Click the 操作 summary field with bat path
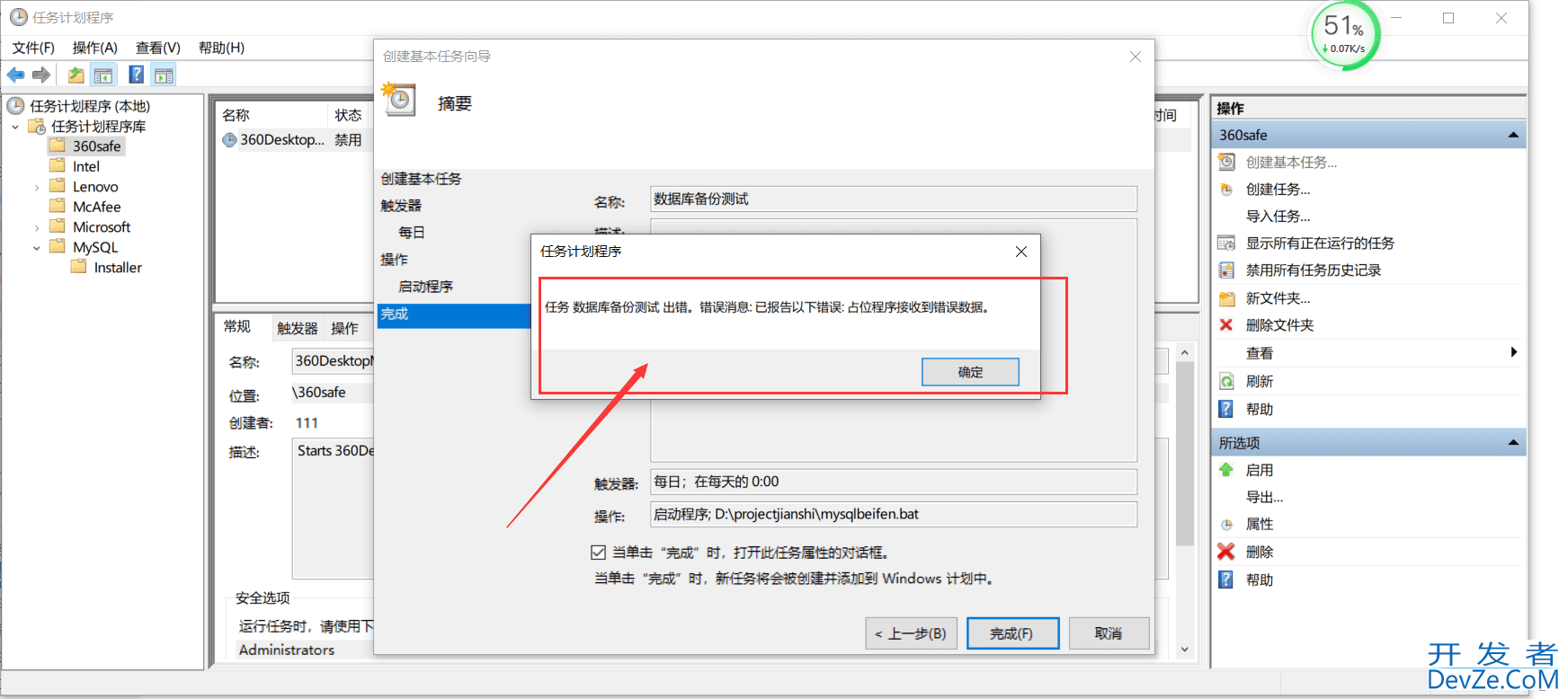 pyautogui.click(x=894, y=514)
